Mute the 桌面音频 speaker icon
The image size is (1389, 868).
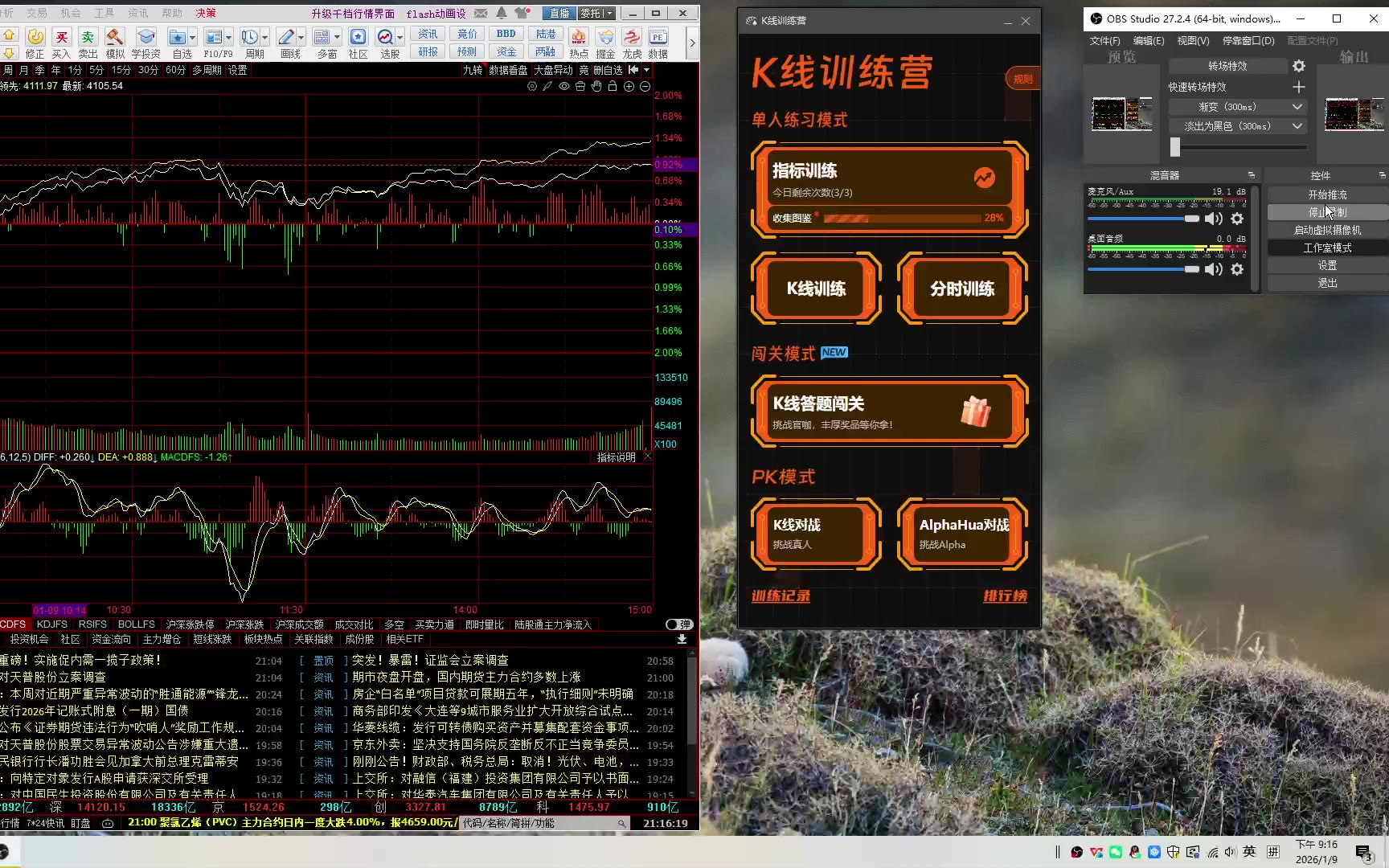pos(1214,269)
